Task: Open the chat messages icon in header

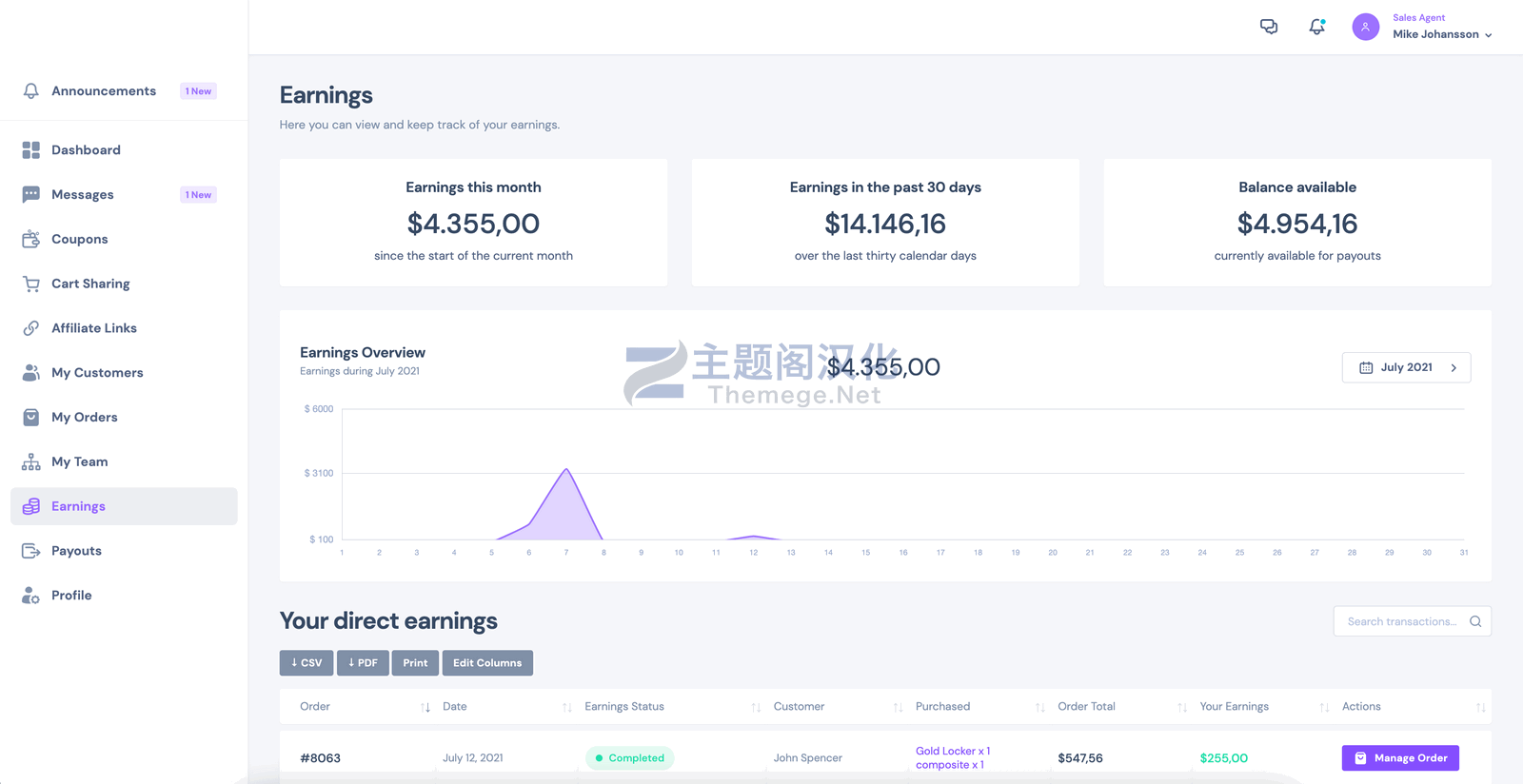Action: [1269, 27]
